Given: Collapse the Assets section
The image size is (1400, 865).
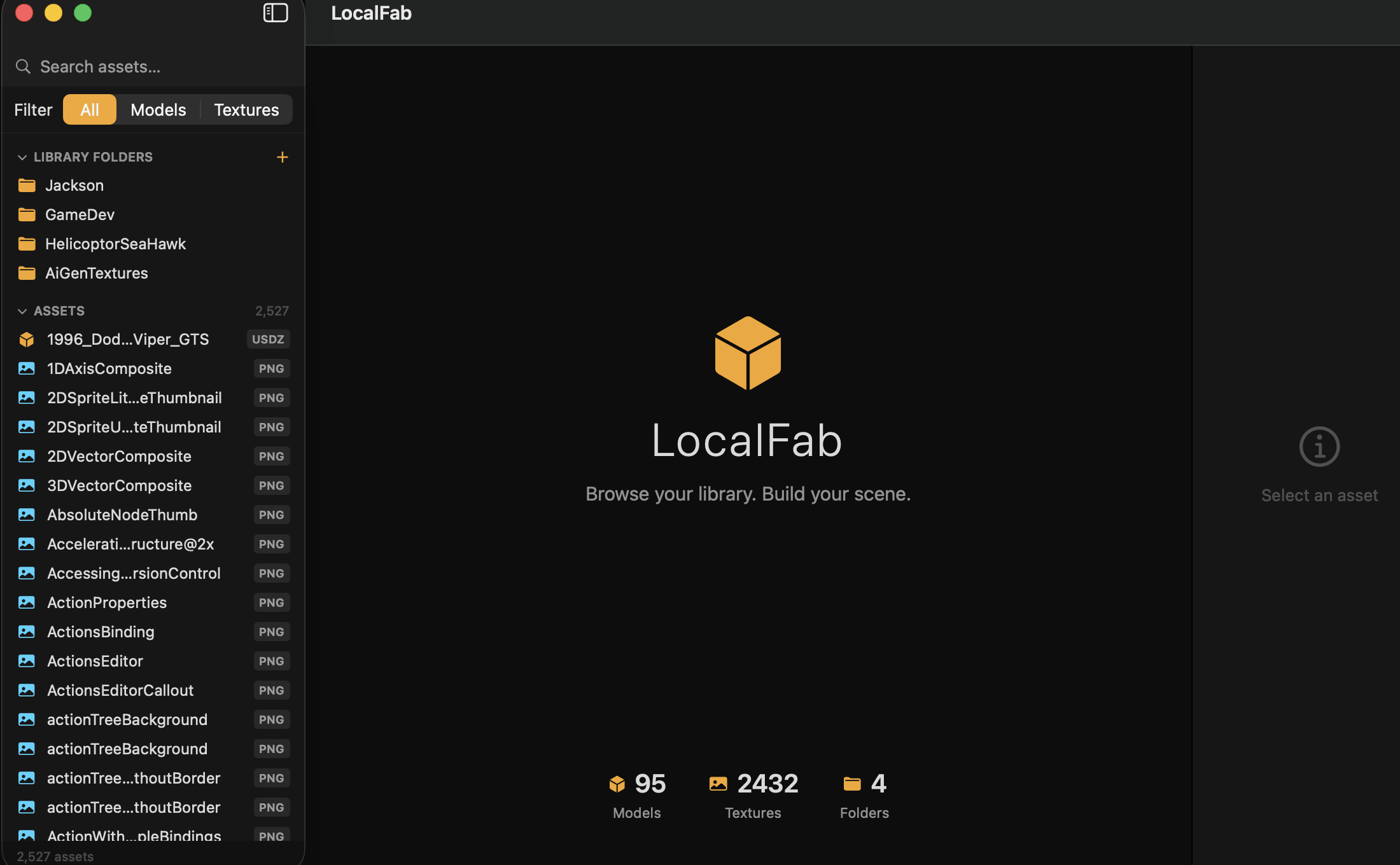Looking at the screenshot, I should coord(22,311).
